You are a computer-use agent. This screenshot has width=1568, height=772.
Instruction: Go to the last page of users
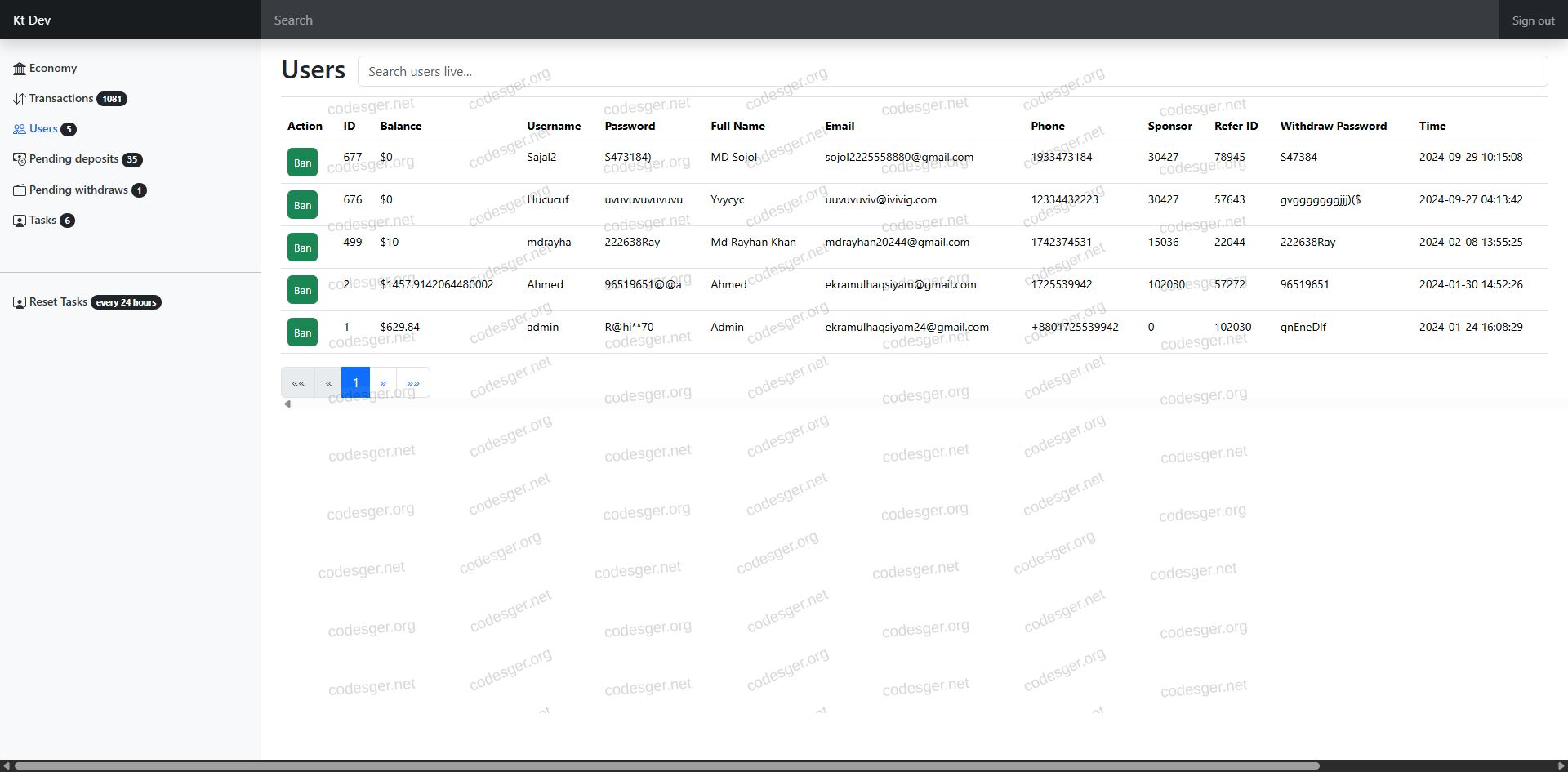(413, 382)
